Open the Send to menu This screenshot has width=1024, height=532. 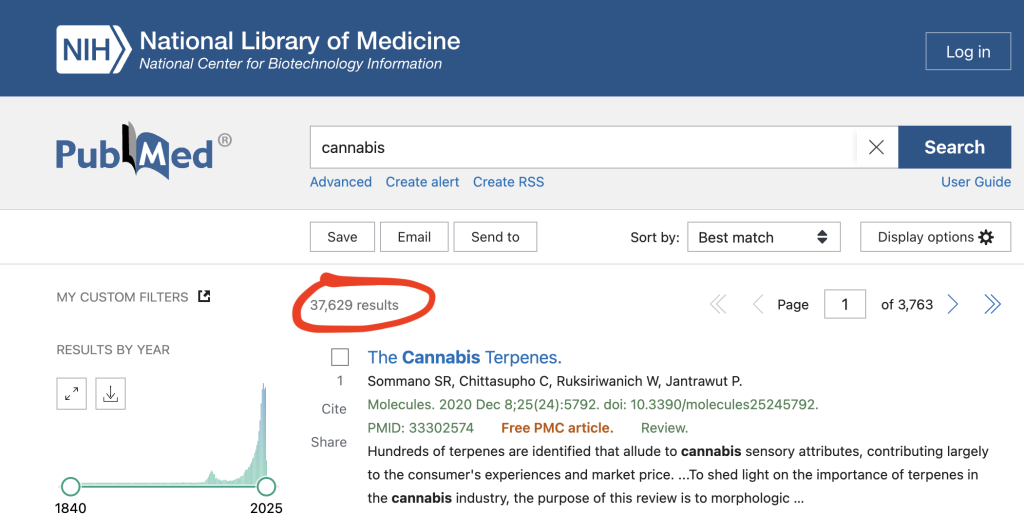coord(495,237)
